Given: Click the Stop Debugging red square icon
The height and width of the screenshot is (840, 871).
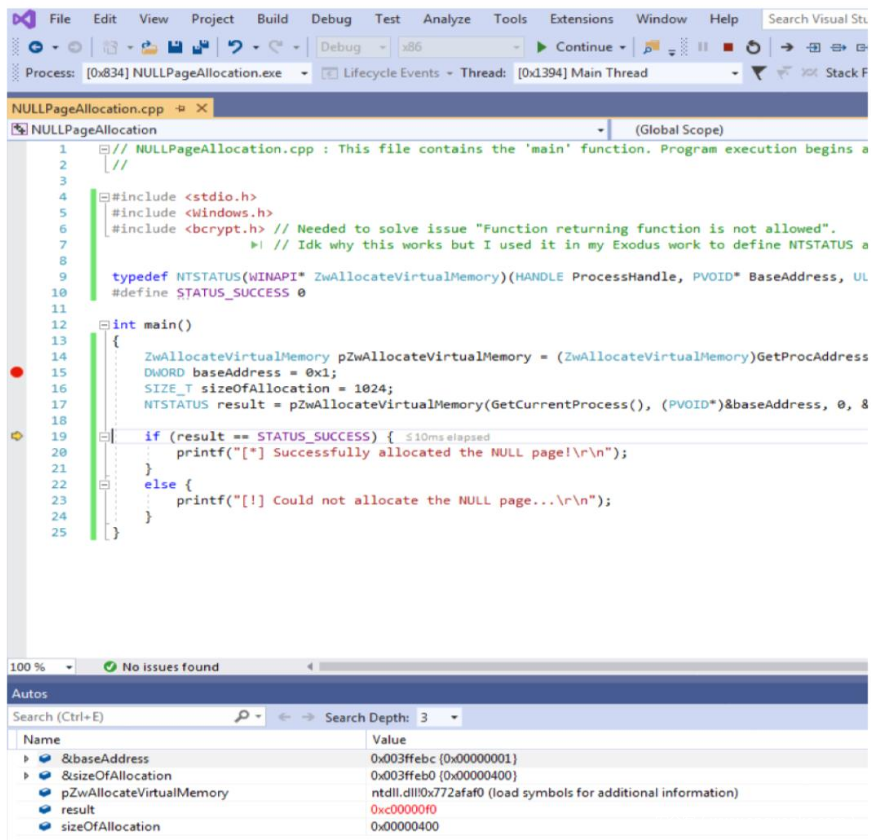Looking at the screenshot, I should (728, 47).
